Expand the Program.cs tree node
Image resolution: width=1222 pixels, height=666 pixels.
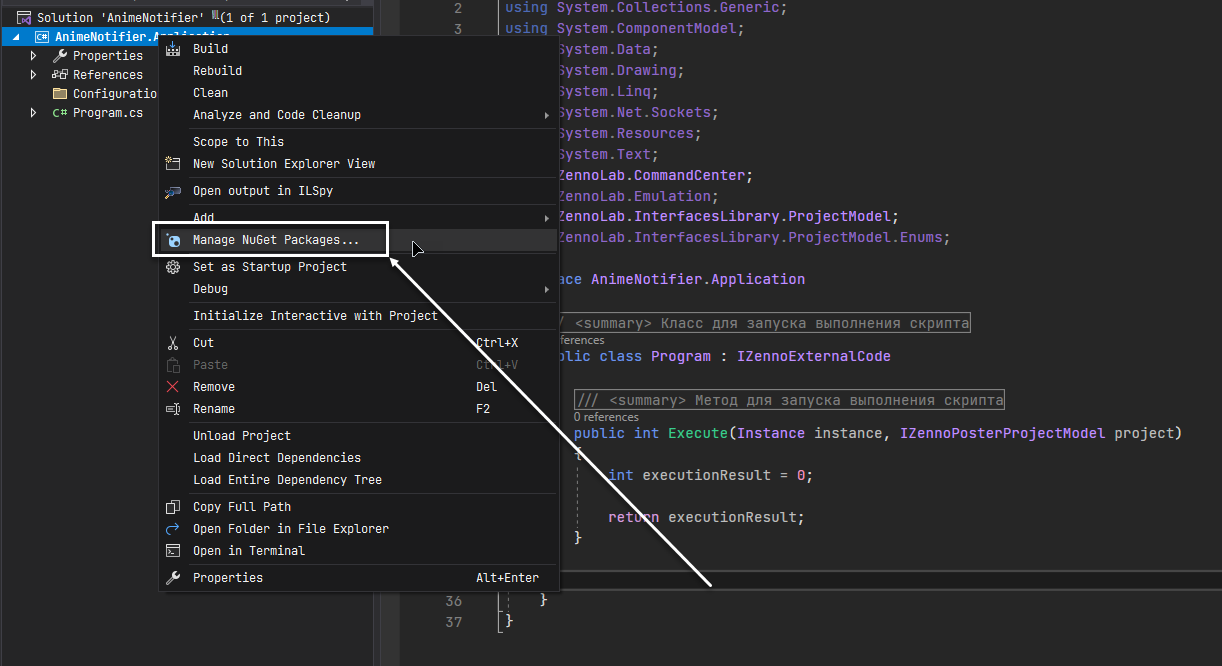pos(34,113)
